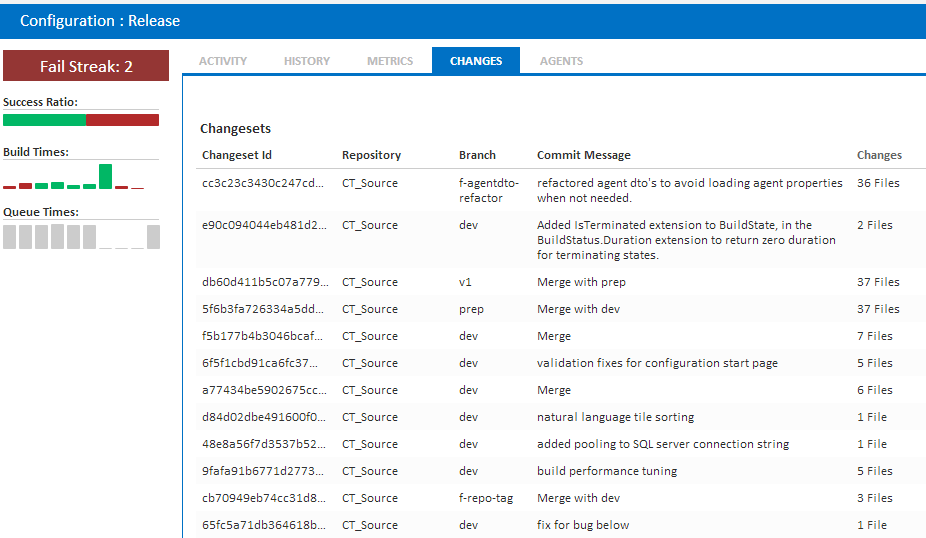
Task: Click the Commit Message column header
Action: click(x=583, y=155)
